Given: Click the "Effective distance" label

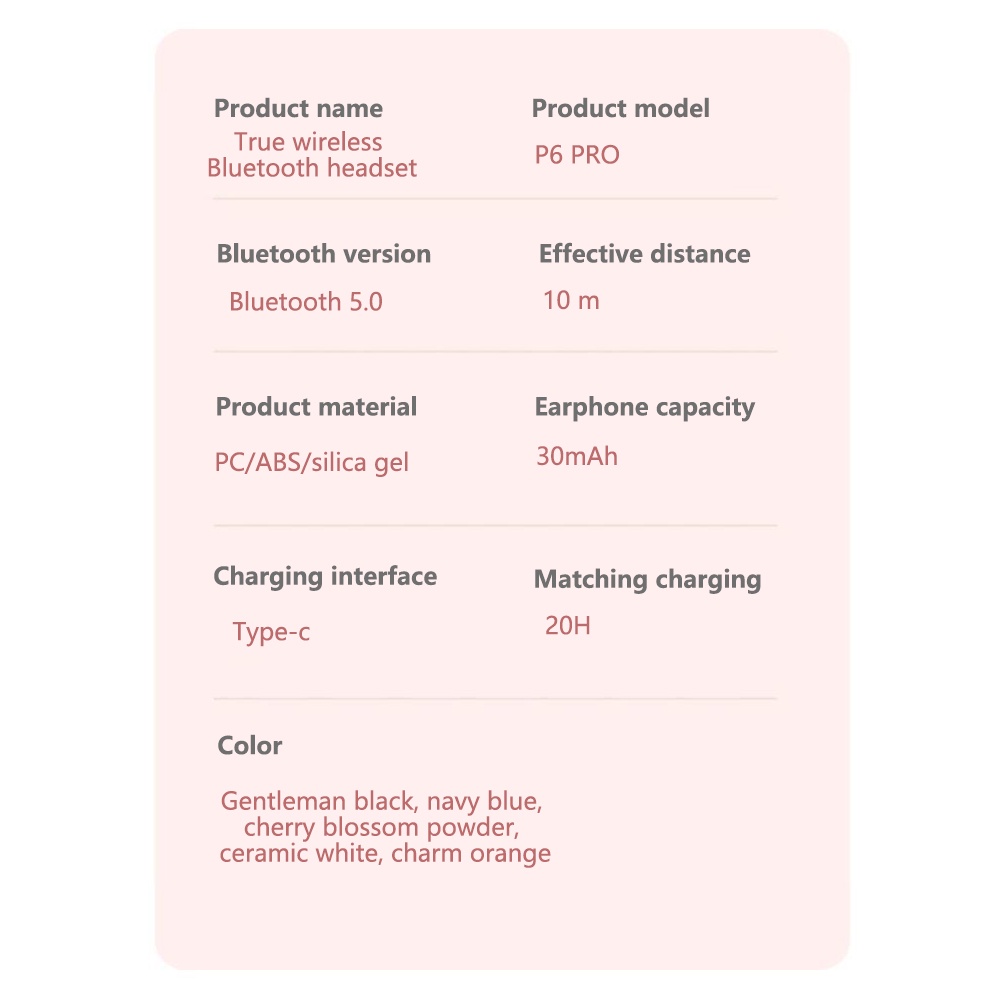Looking at the screenshot, I should (x=644, y=254).
